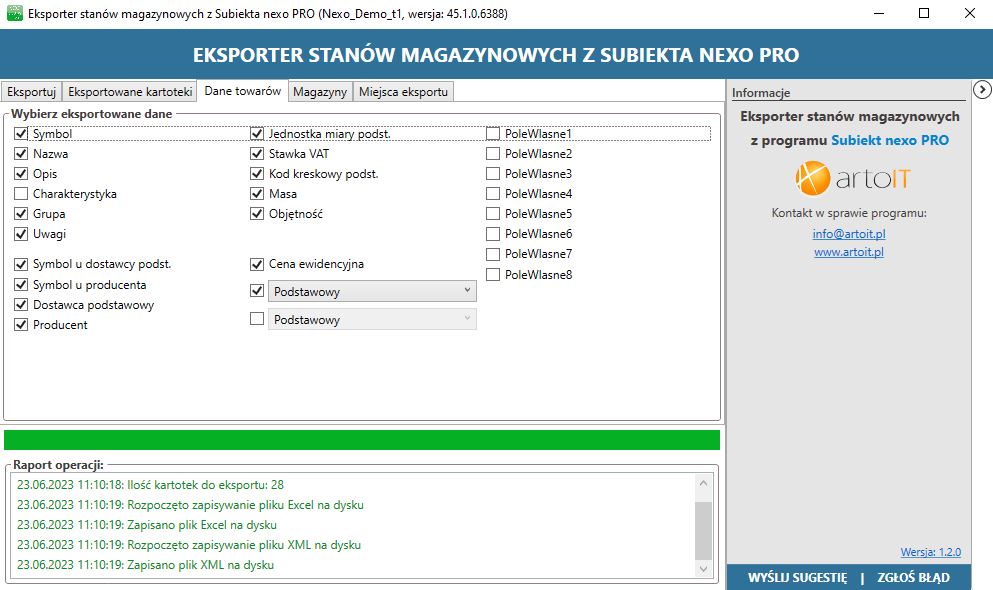
Task: Click the report scrollbar down arrow
Action: pos(701,570)
